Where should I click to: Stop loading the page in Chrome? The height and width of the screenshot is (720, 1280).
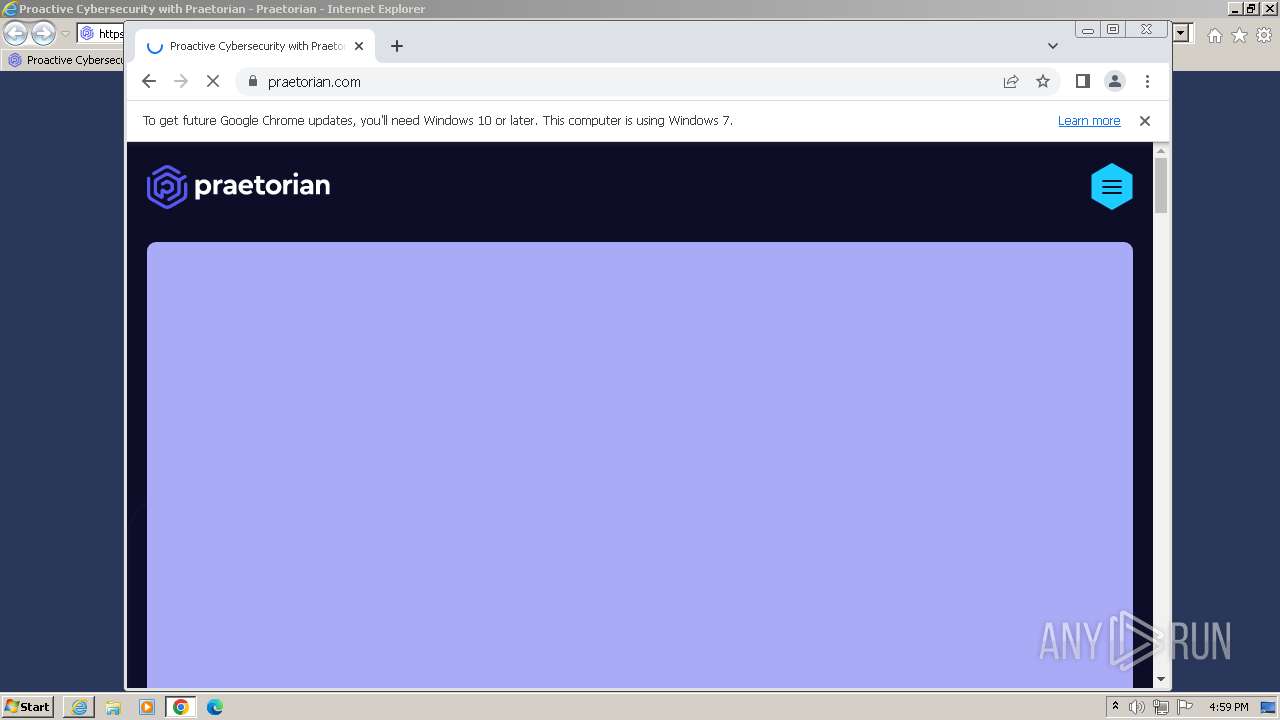(x=213, y=82)
